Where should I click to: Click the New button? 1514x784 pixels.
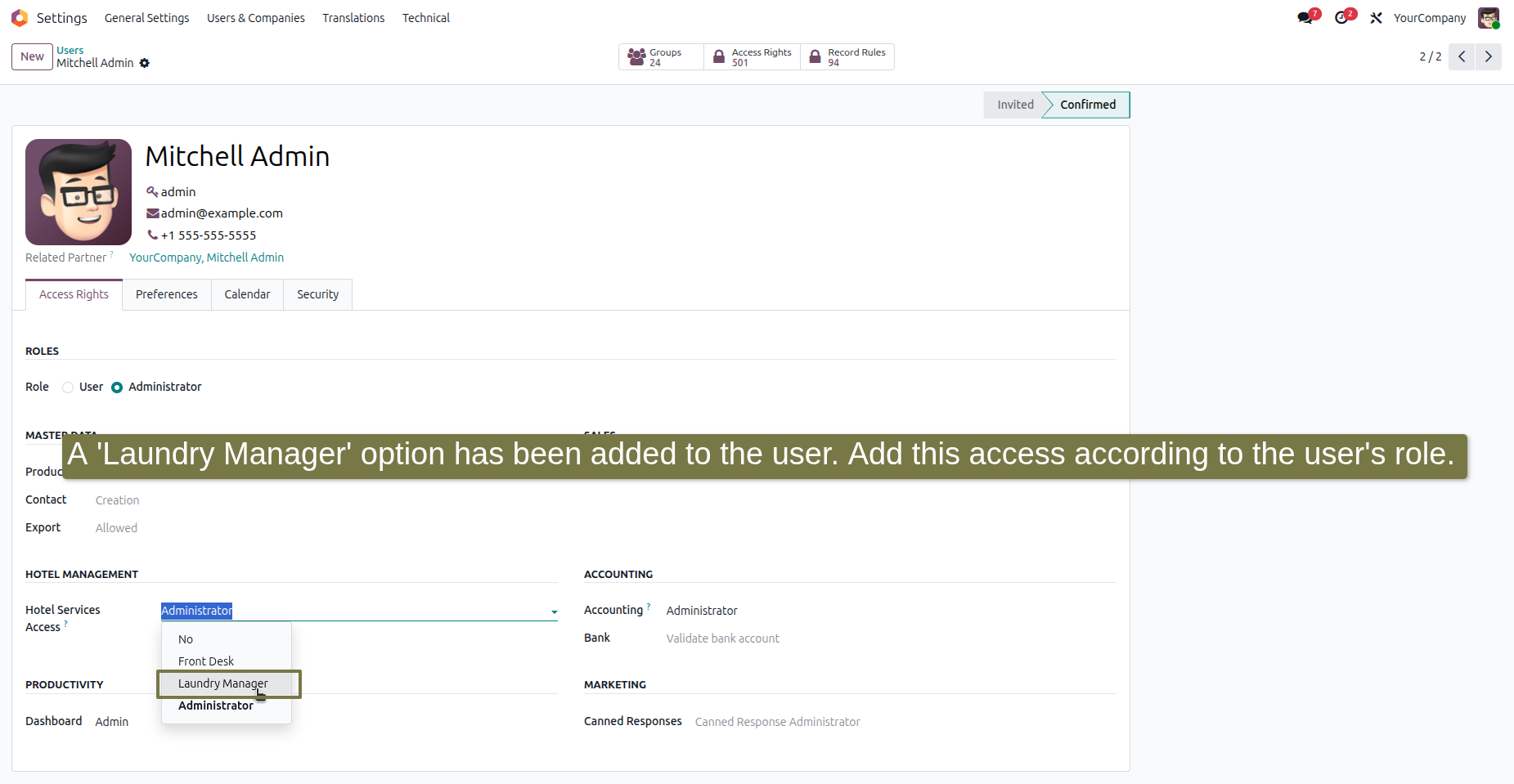click(32, 56)
